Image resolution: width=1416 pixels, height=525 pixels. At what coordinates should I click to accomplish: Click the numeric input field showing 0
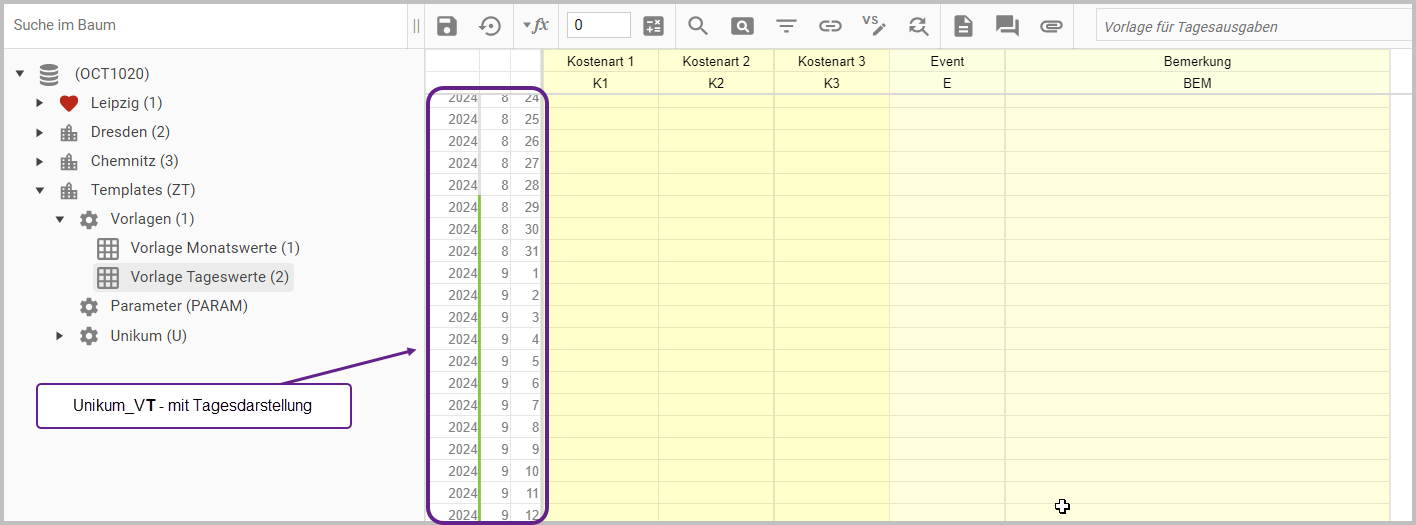pos(598,26)
